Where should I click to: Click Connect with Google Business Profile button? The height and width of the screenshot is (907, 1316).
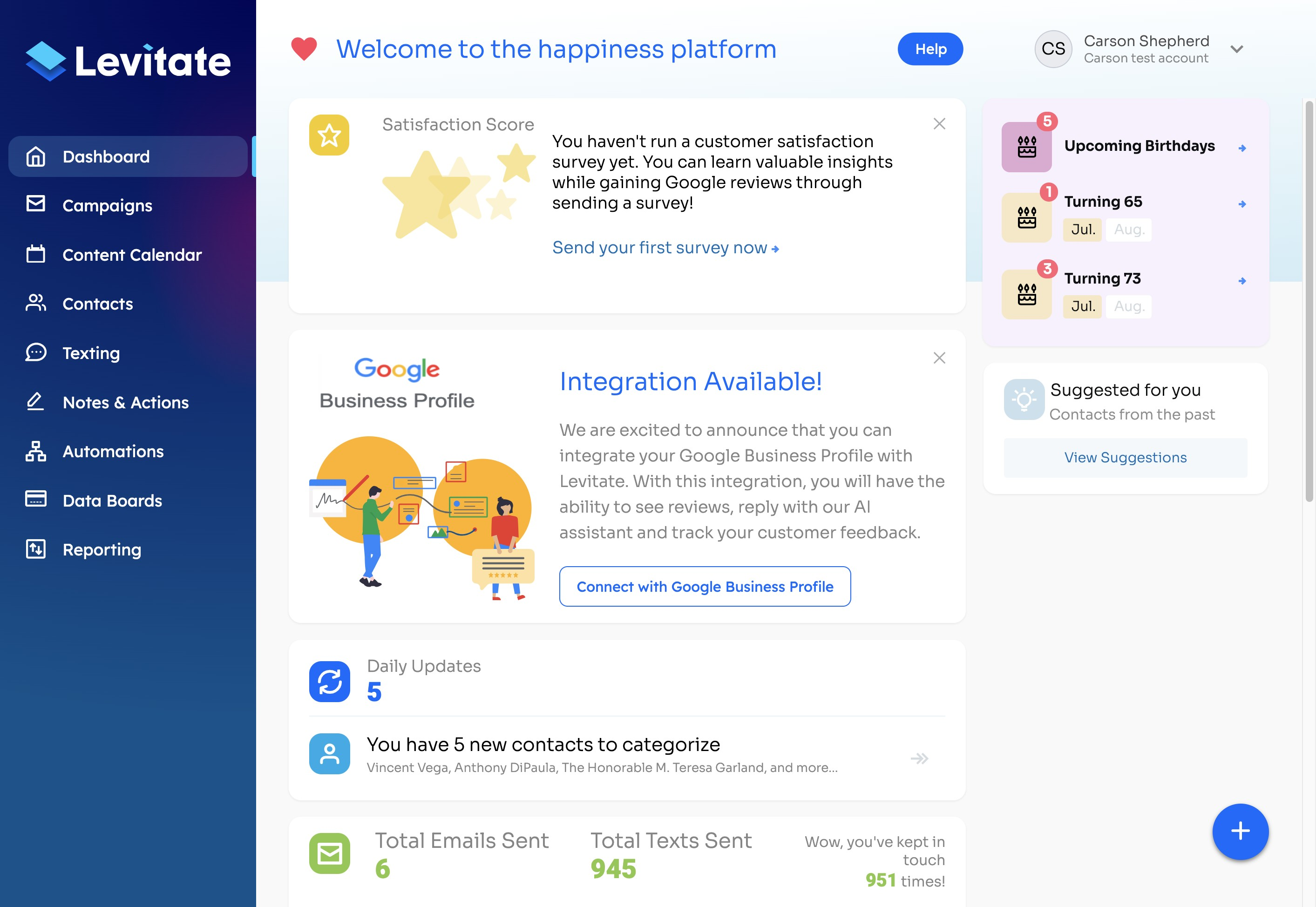[705, 586]
